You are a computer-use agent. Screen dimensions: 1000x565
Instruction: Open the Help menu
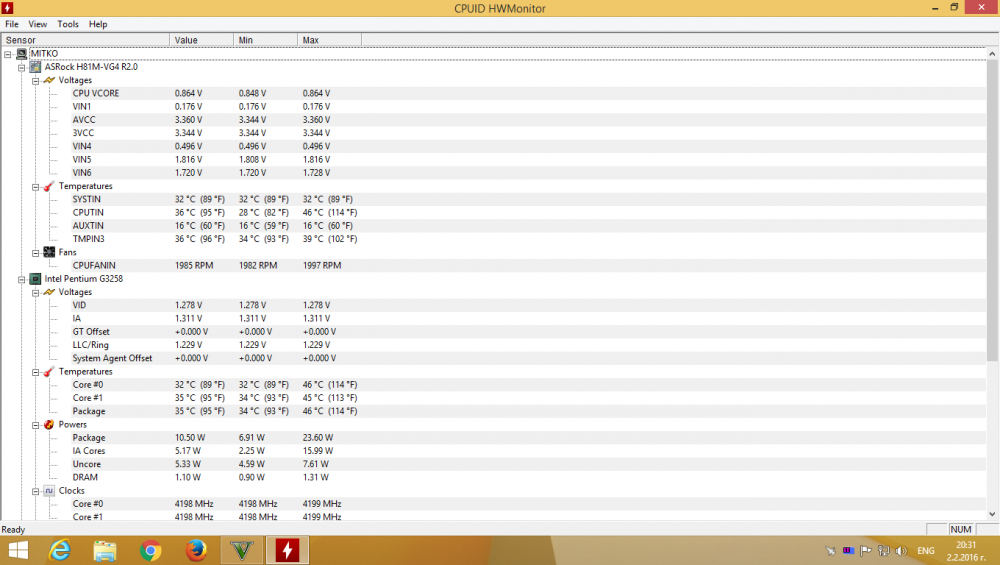coord(98,24)
